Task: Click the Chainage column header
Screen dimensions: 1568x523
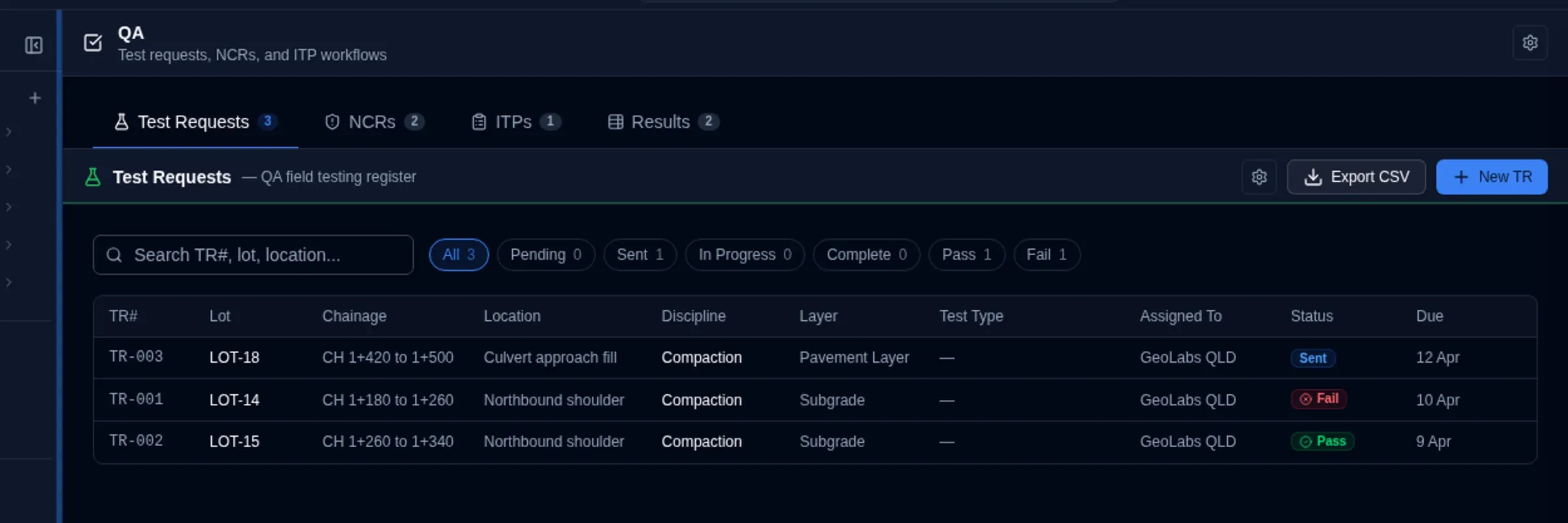Action: tap(354, 316)
